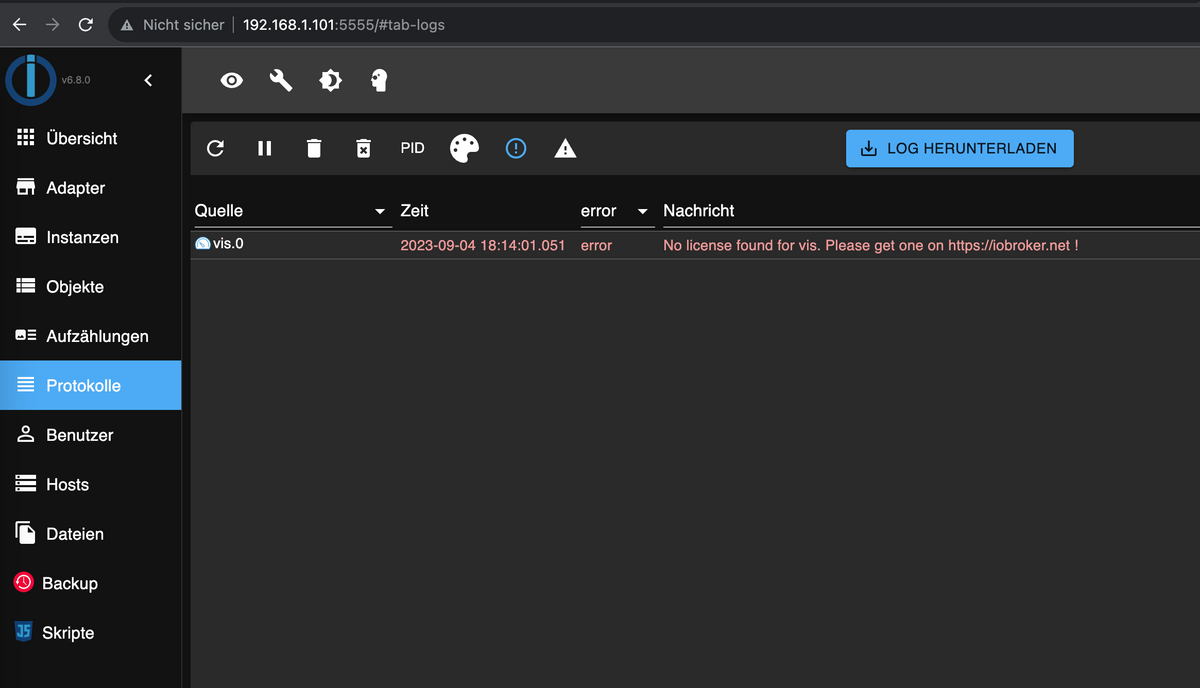Click the Nachricht message filter field

pyautogui.click(x=931, y=211)
